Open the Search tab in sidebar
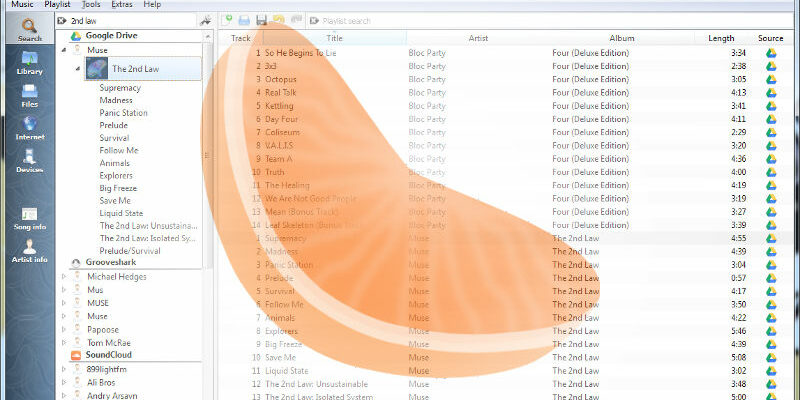800x400 pixels. 30,30
